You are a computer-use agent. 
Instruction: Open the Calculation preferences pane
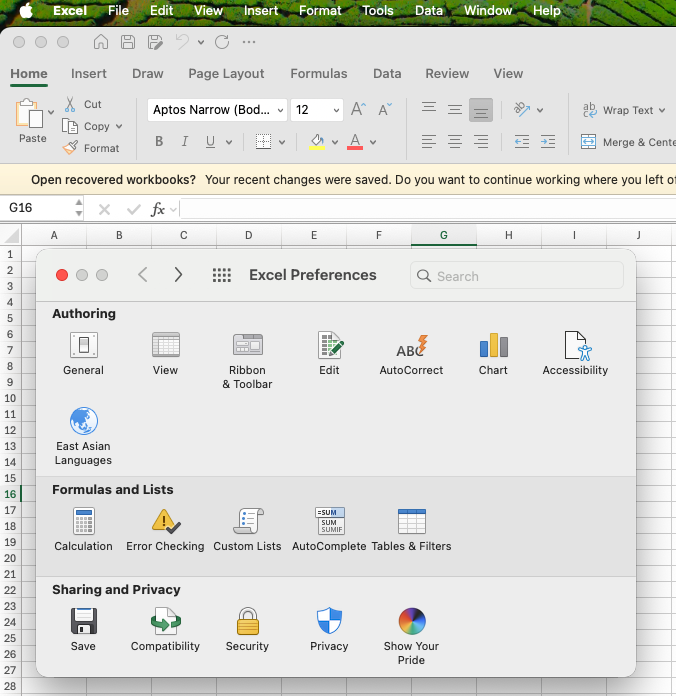(x=83, y=529)
